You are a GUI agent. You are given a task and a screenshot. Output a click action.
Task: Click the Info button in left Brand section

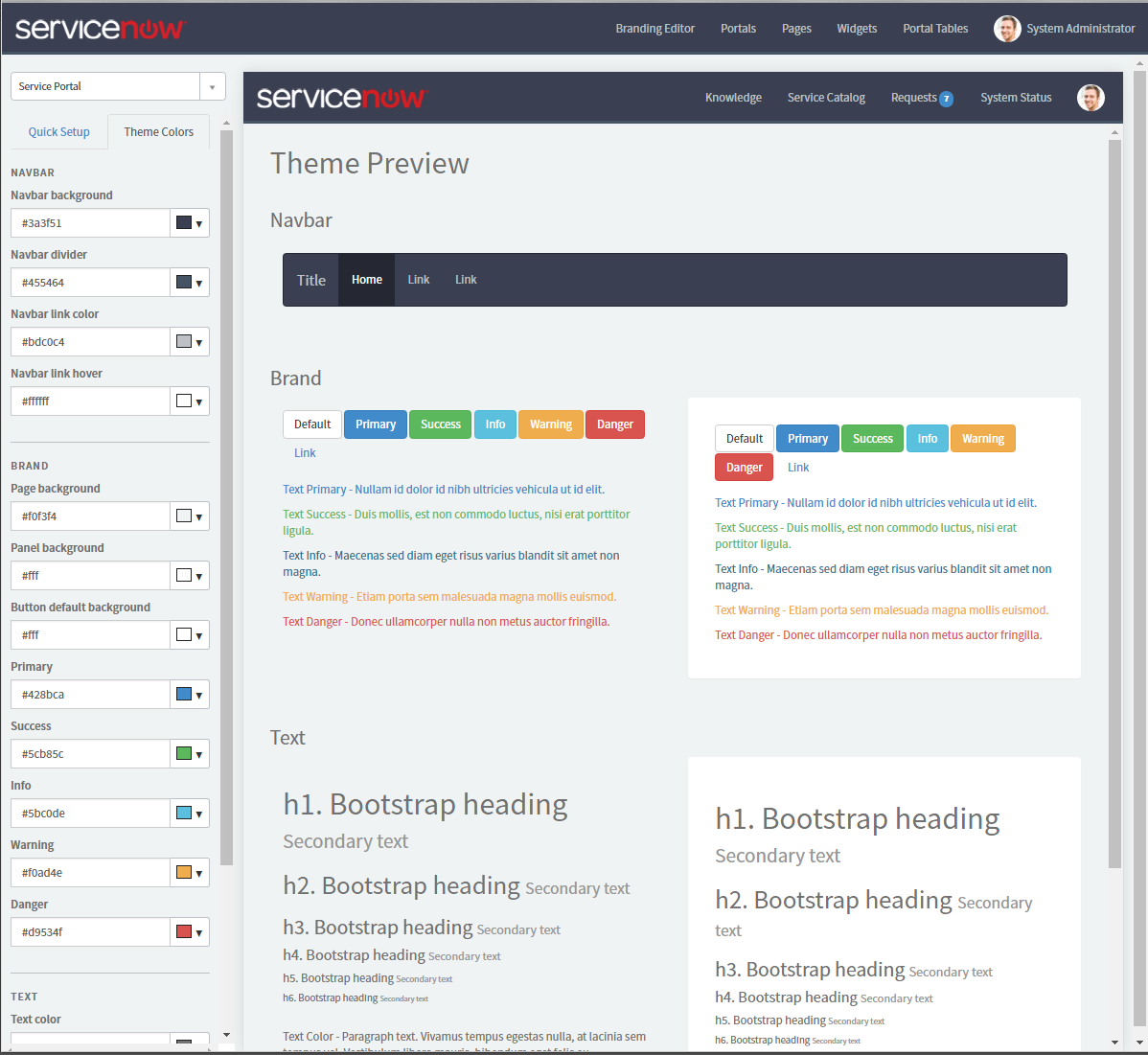coord(494,424)
